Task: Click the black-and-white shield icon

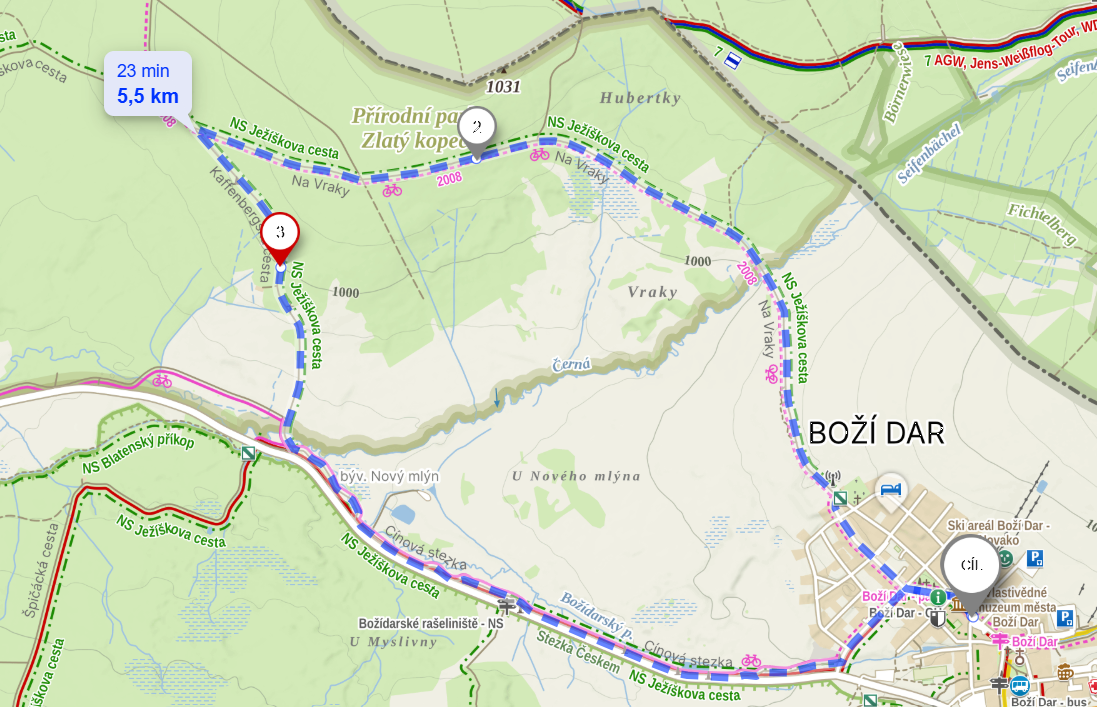Action: click(937, 618)
